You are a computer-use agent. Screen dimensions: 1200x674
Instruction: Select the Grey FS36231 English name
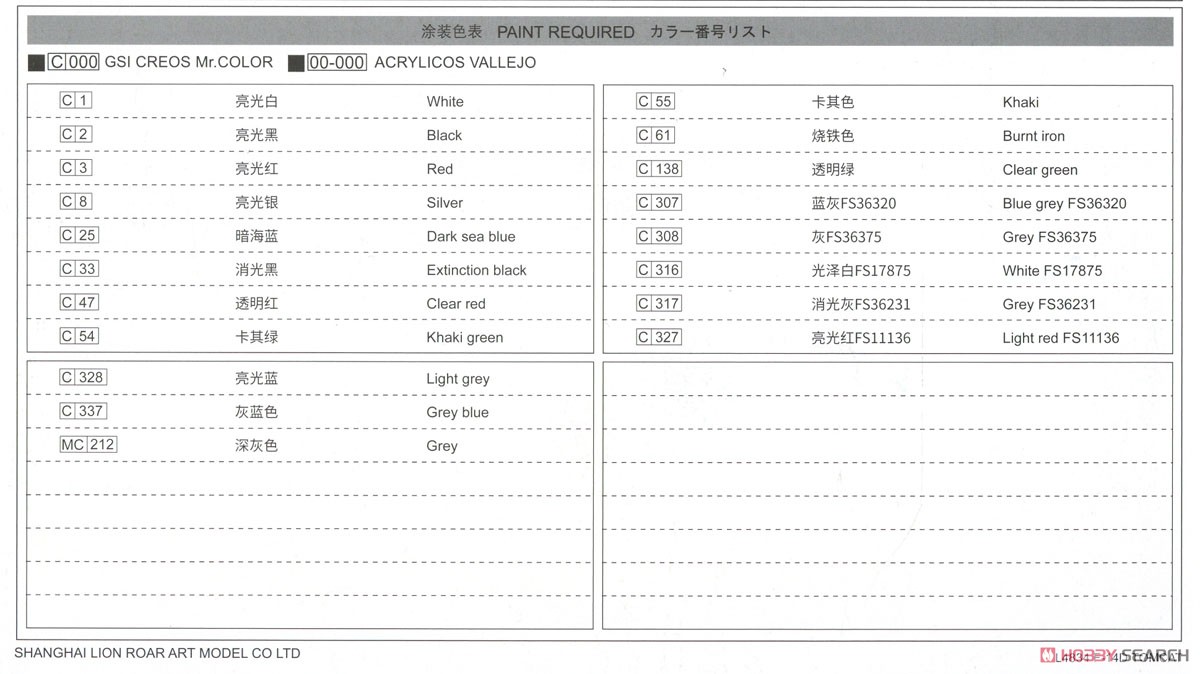pyautogui.click(x=1050, y=305)
